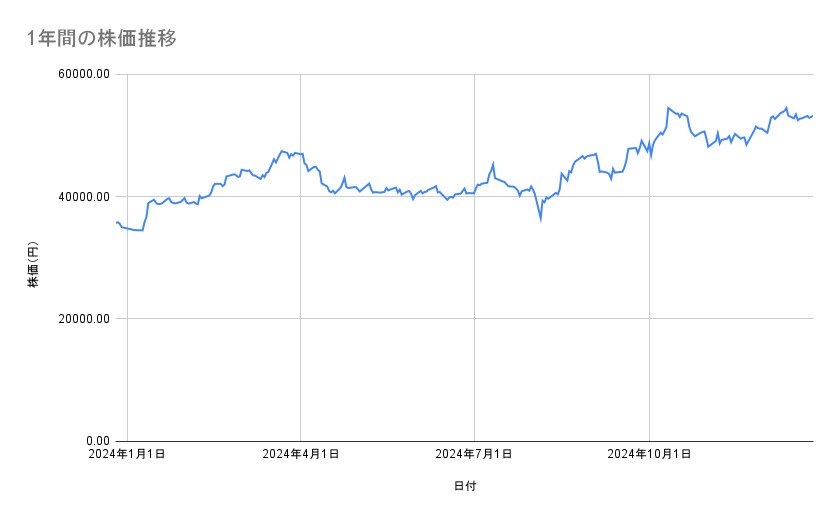839x519 pixels.
Task: Click the sharp price dip in early August
Action: click(x=541, y=218)
